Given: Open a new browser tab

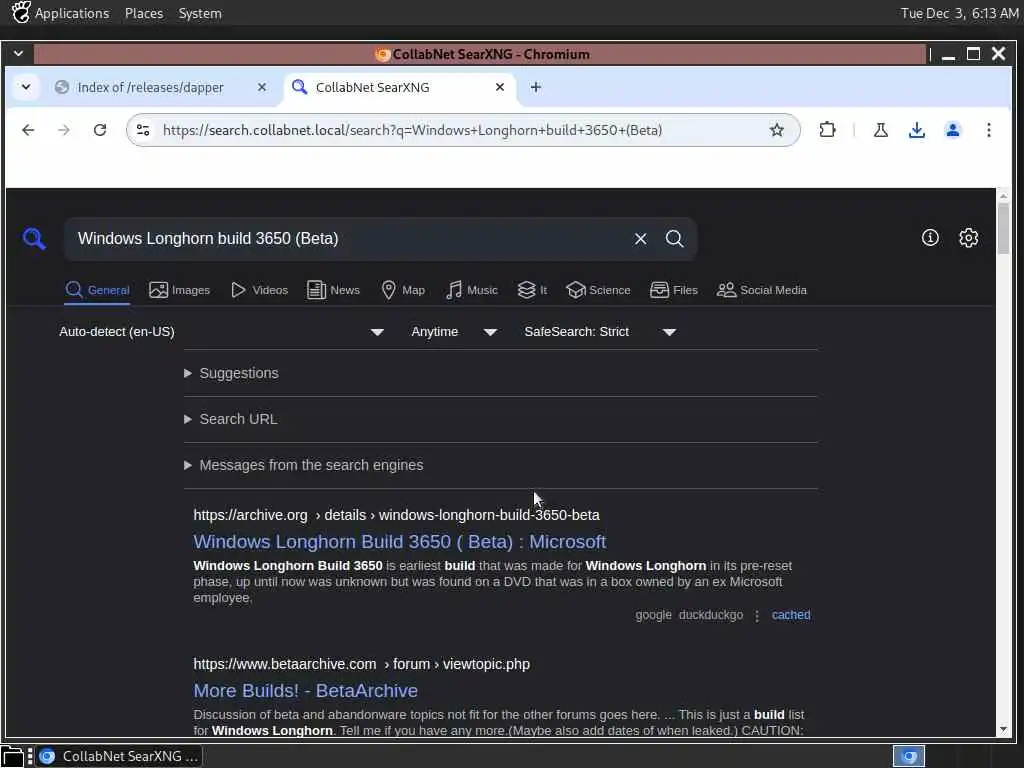Looking at the screenshot, I should pos(536,87).
